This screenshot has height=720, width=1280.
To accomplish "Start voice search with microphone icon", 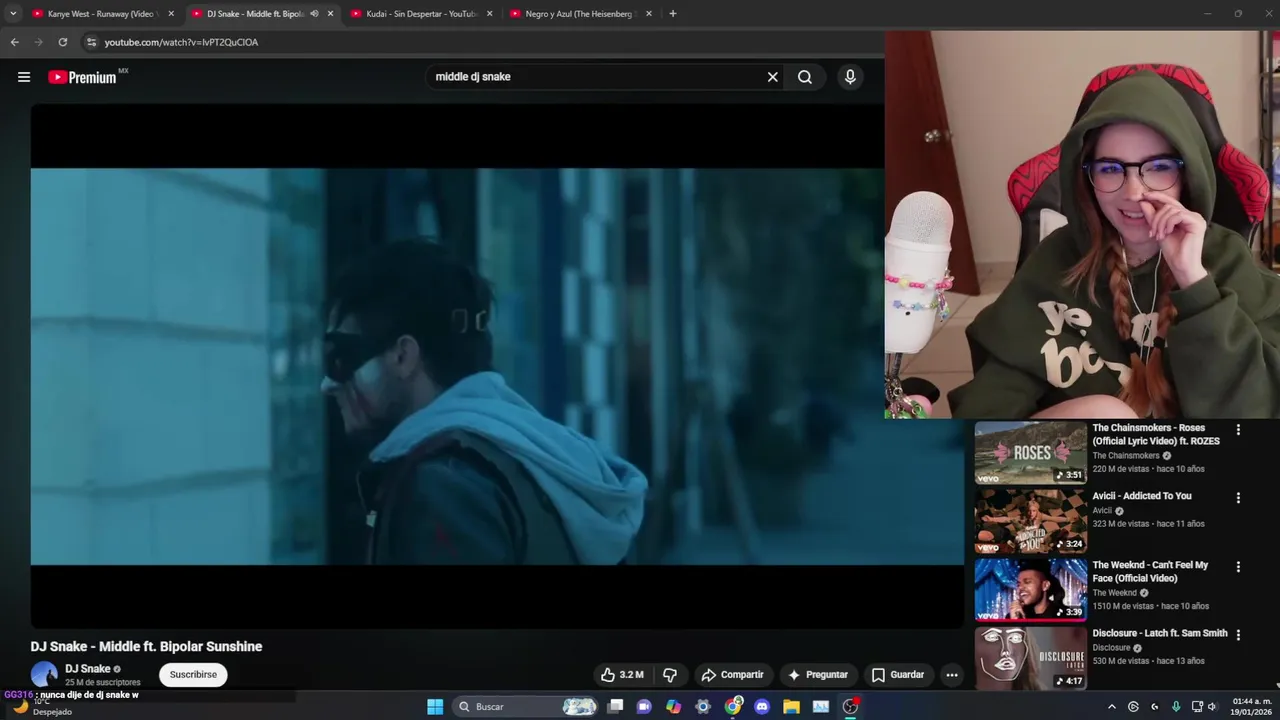I will (x=850, y=77).
